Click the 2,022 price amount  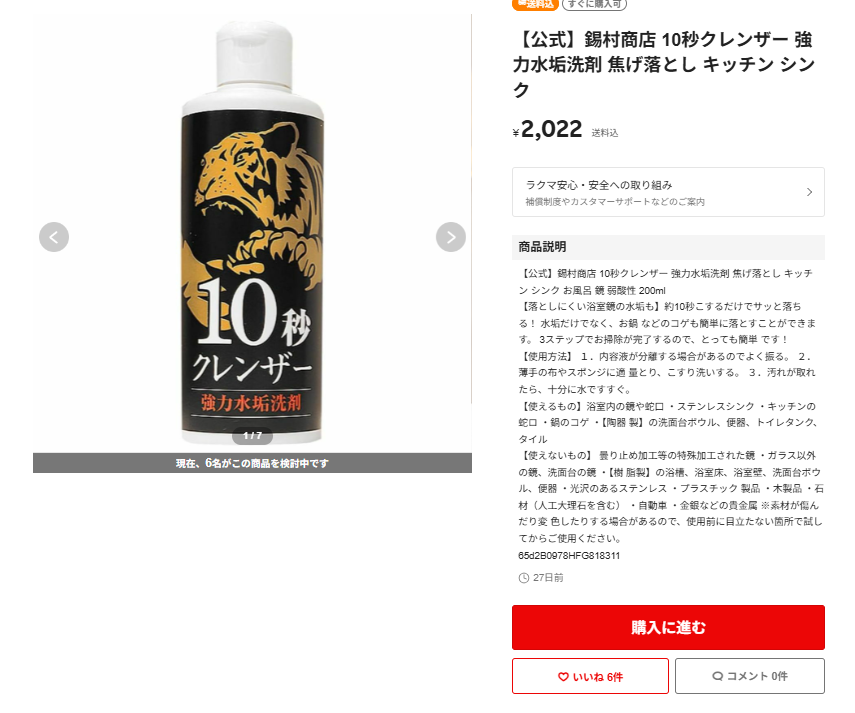[x=552, y=130]
